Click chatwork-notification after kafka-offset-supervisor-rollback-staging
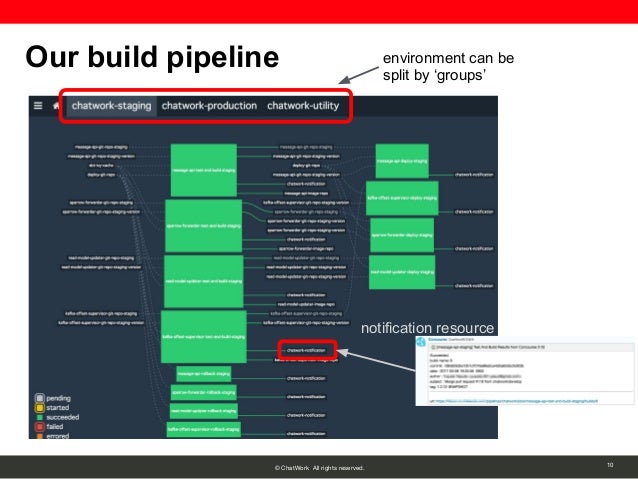 [306, 433]
